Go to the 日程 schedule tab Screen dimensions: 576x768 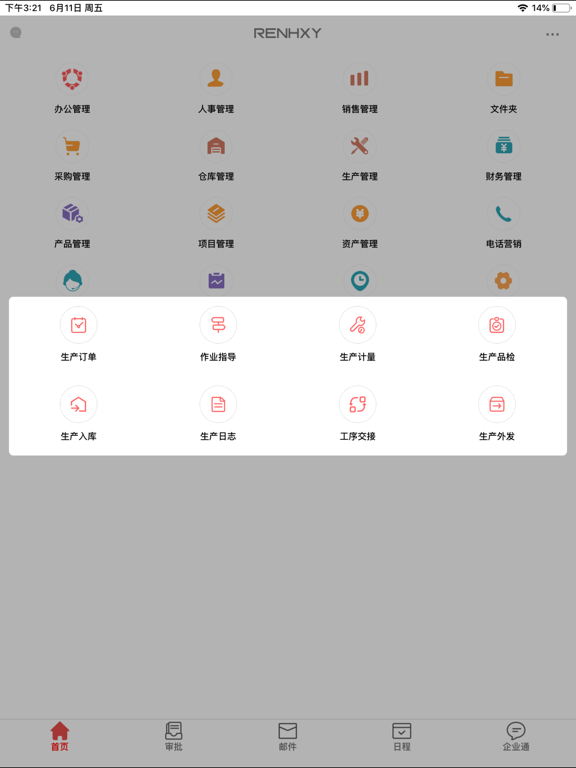pos(402,737)
